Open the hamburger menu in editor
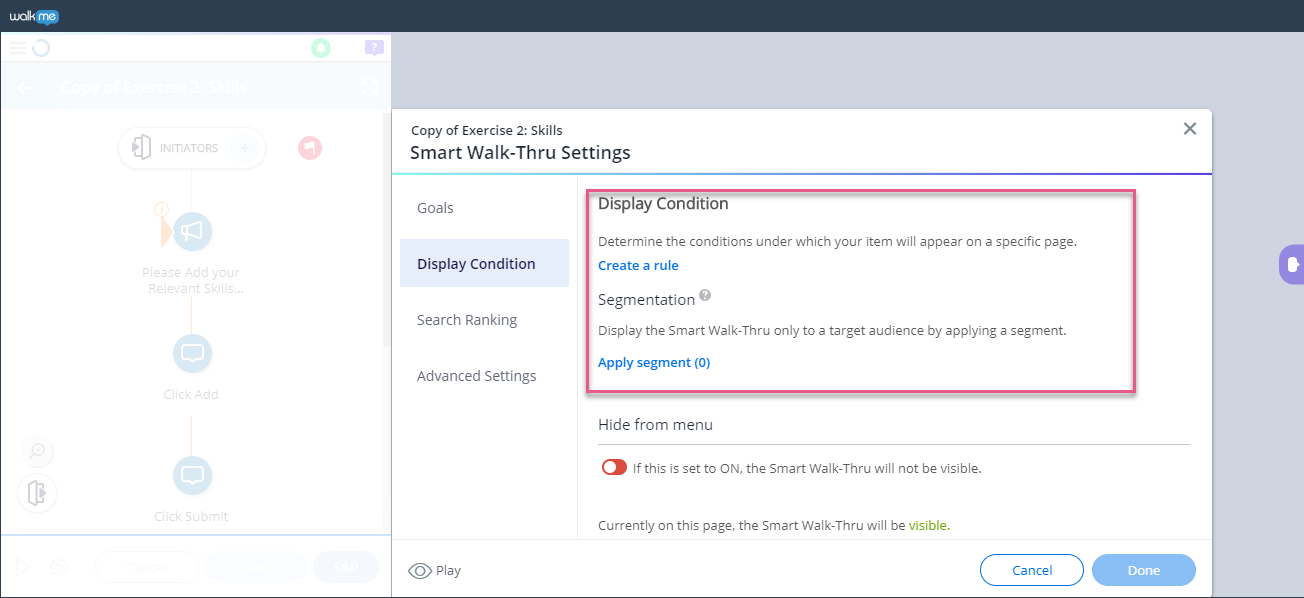 pos(18,48)
